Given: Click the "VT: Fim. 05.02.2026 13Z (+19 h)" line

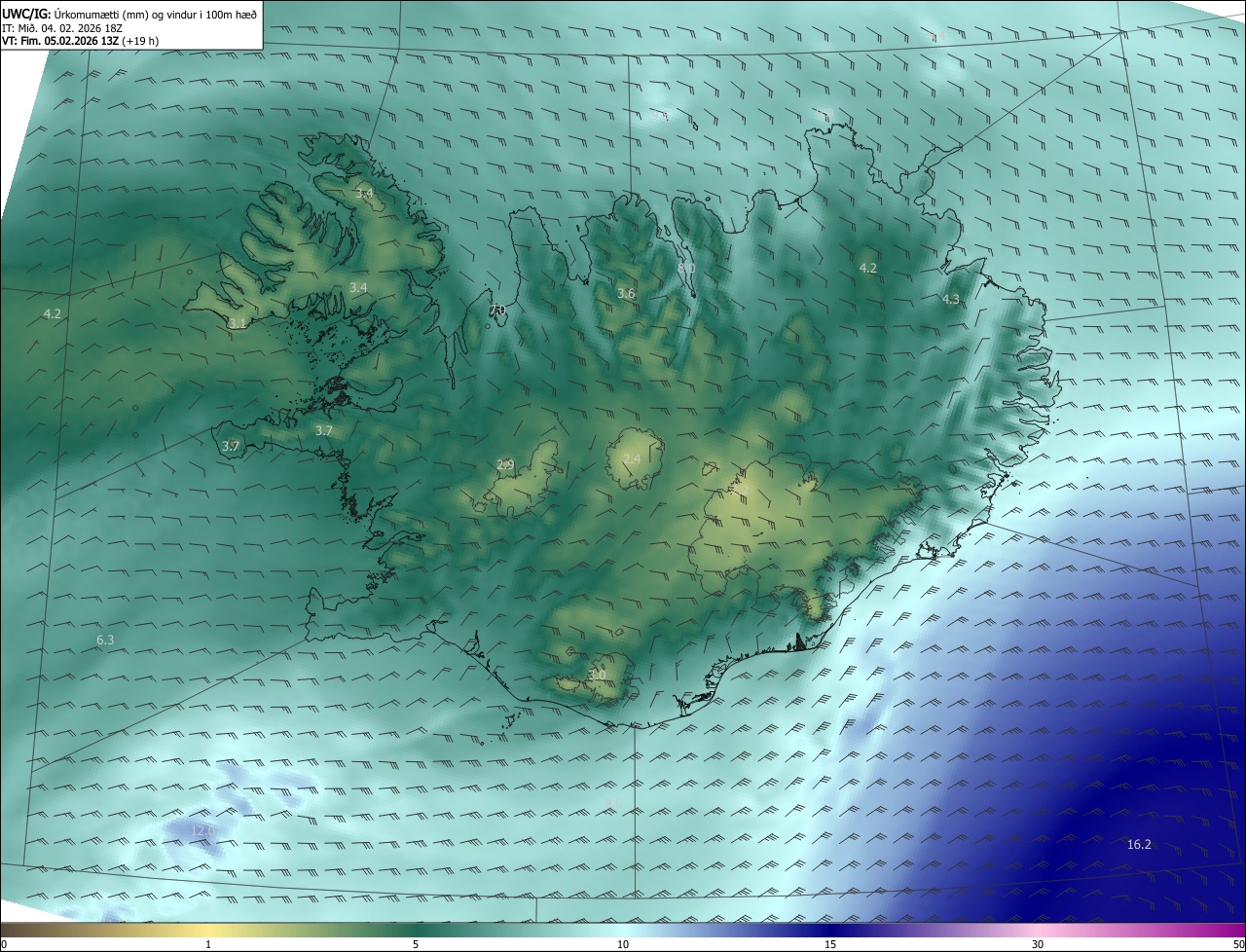Looking at the screenshot, I should click(79, 41).
